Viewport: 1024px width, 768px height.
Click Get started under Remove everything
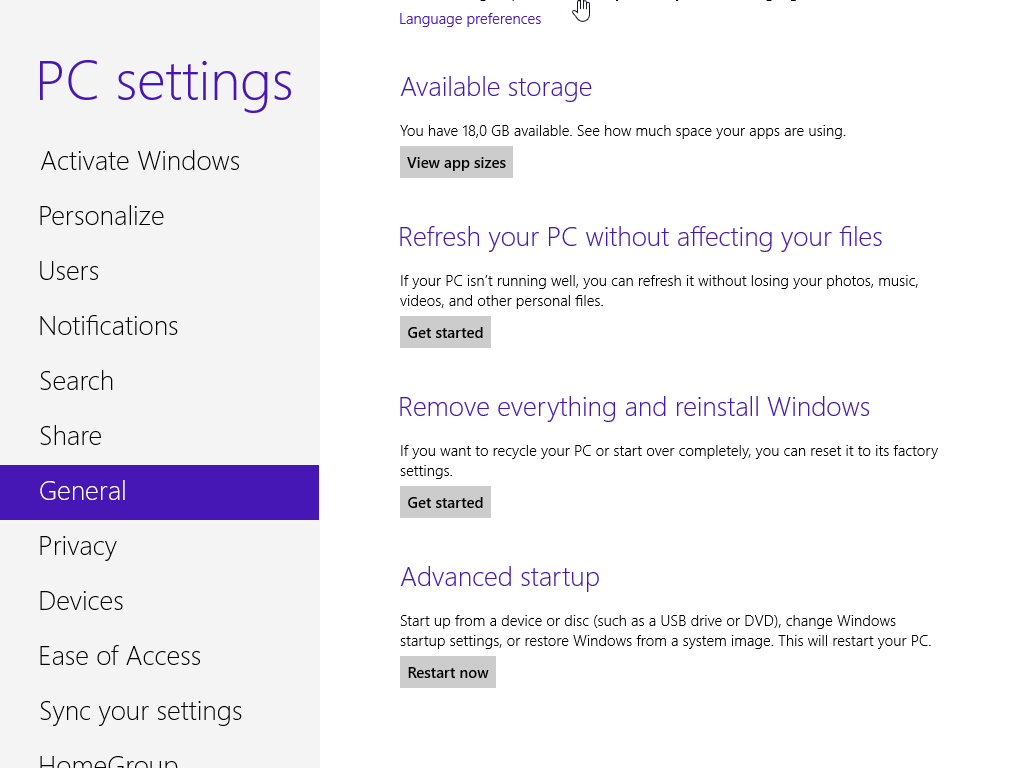click(445, 502)
